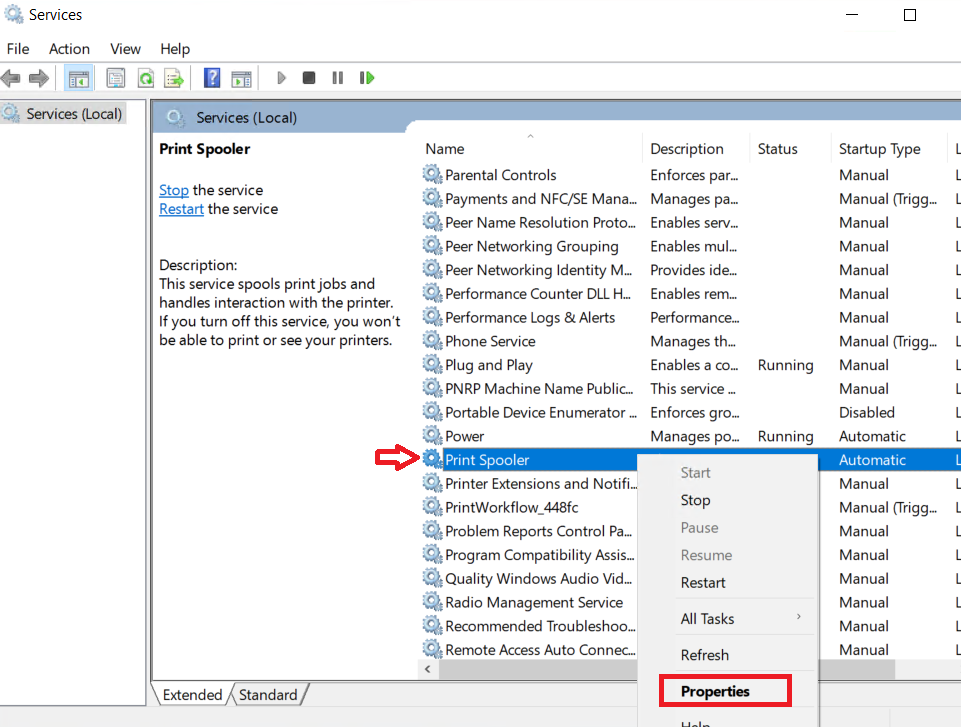Screen dimensions: 961x727
Task: Toggle the Show/Hide Action Pane icon
Action: point(241,78)
